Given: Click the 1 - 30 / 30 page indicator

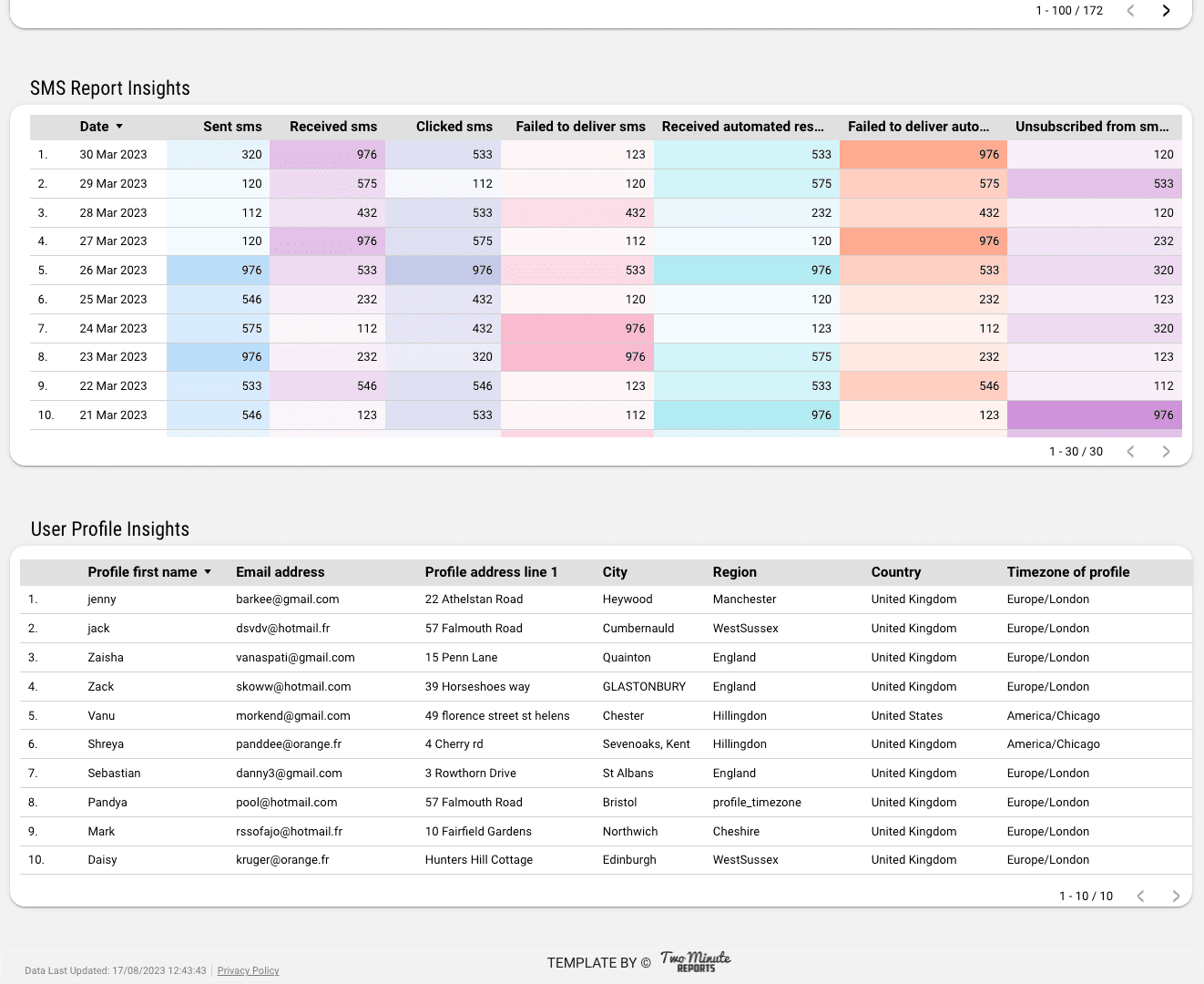Looking at the screenshot, I should 1076,452.
